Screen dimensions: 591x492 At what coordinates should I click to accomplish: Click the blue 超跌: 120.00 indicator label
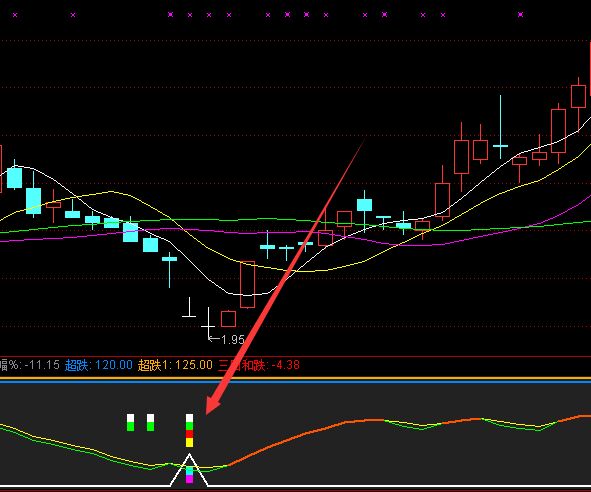point(99,365)
